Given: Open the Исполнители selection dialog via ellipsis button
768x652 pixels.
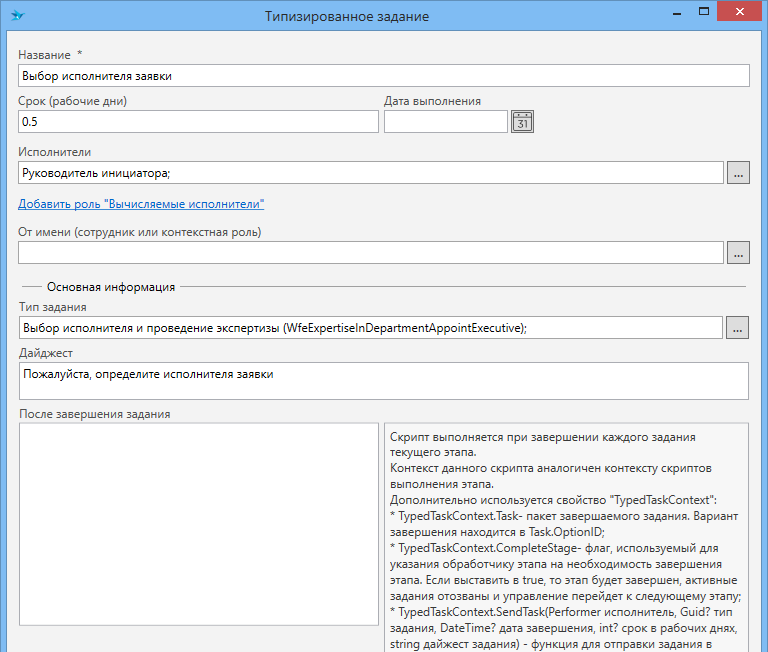Looking at the screenshot, I should coord(737,173).
